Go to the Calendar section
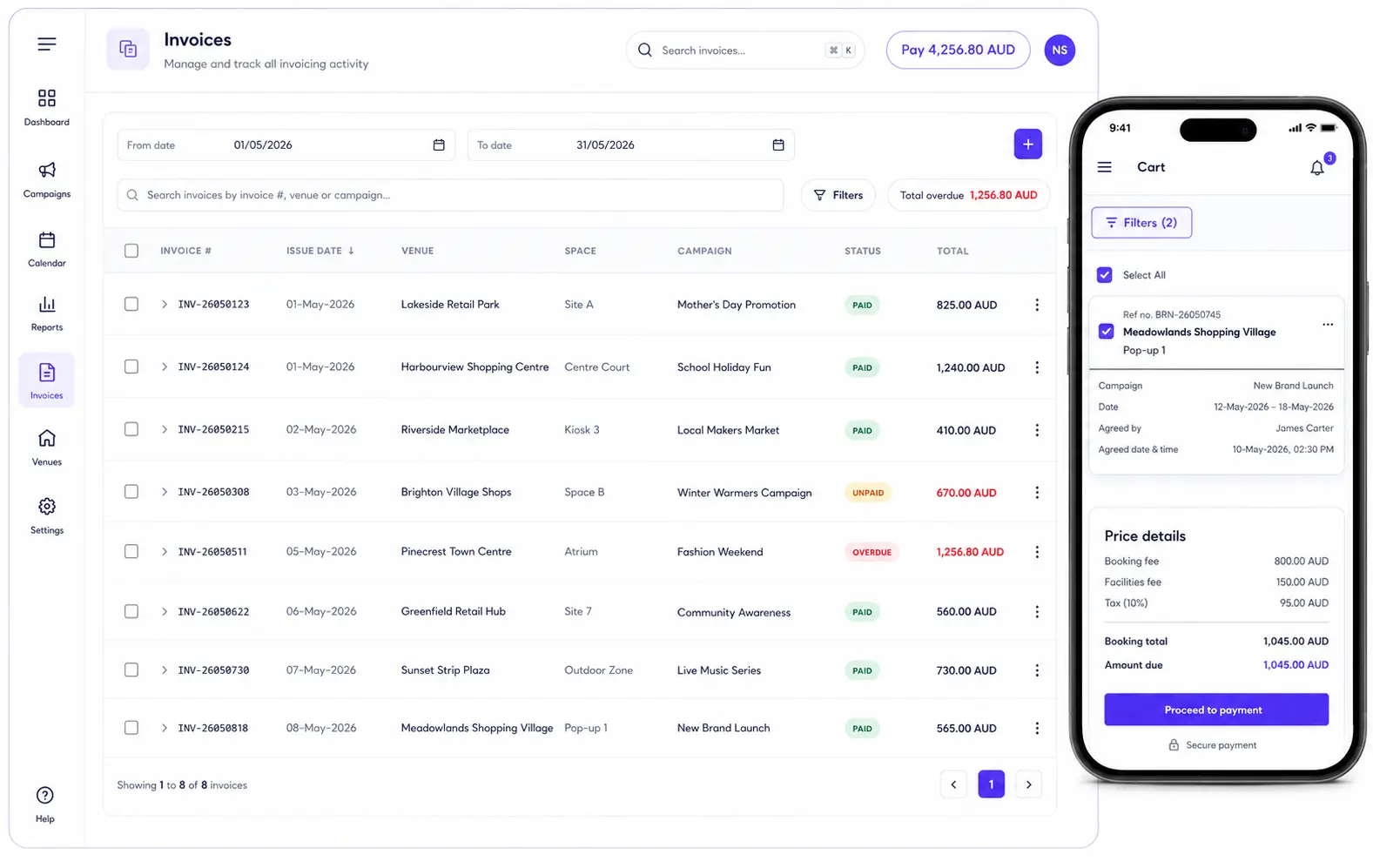The width and height of the screenshot is (1373, 868). [x=47, y=249]
